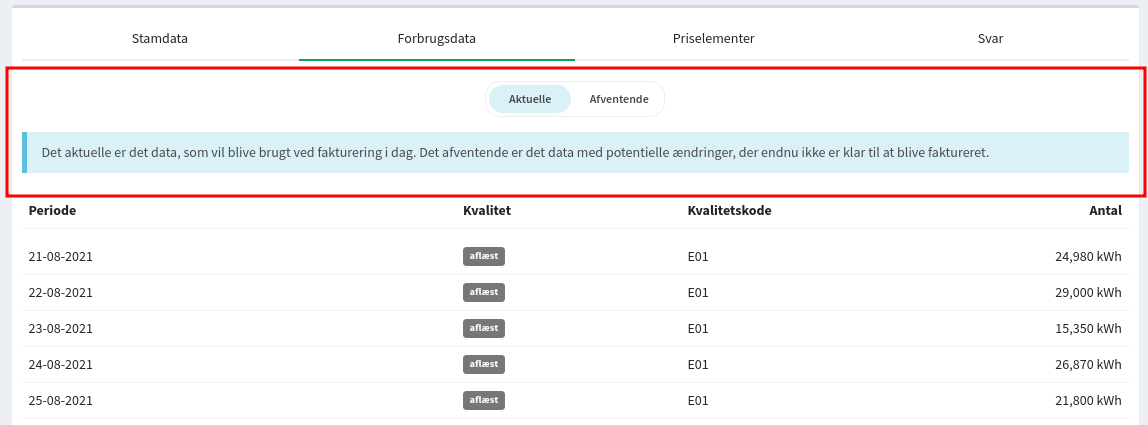Click the blue info message banner
The height and width of the screenshot is (425, 1148).
(x=575, y=153)
